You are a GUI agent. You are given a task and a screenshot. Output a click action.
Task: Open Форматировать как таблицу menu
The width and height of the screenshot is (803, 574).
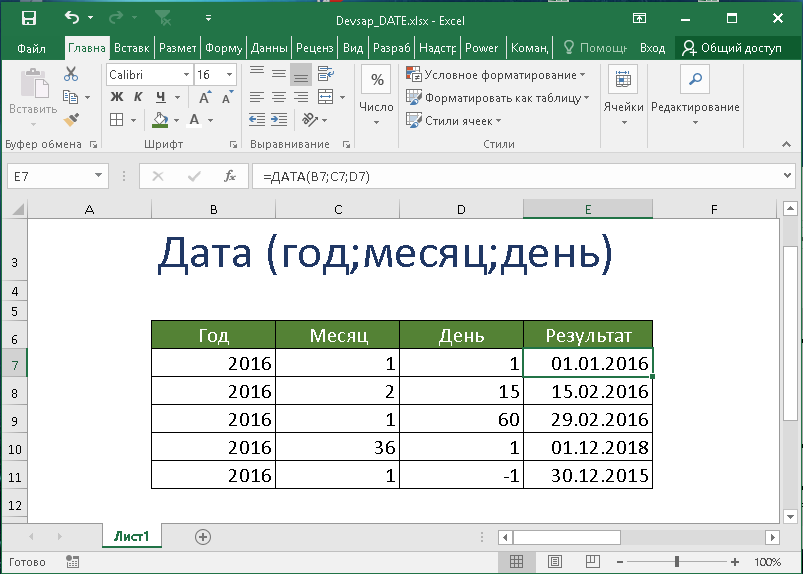coord(497,98)
